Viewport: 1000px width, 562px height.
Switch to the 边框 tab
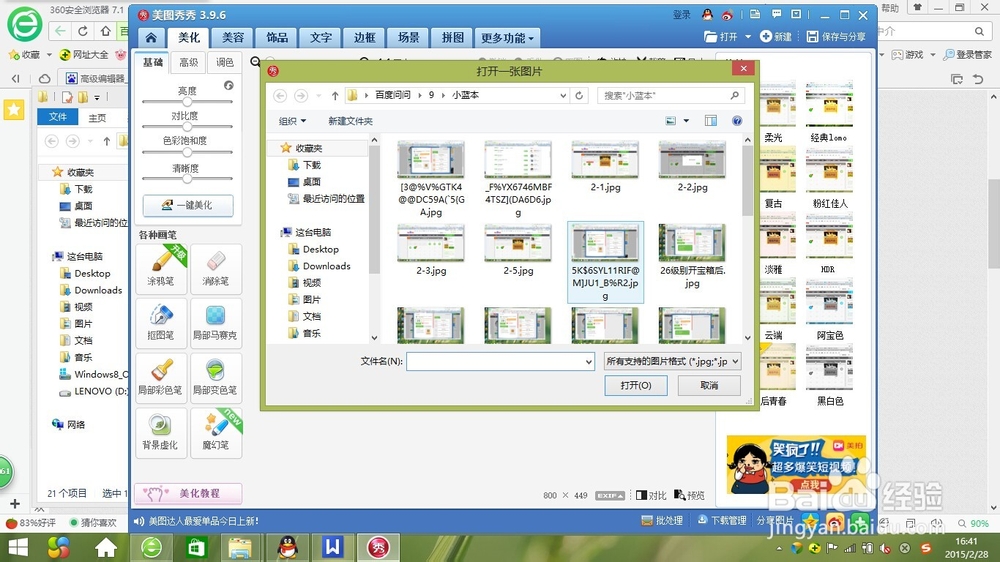coord(364,38)
